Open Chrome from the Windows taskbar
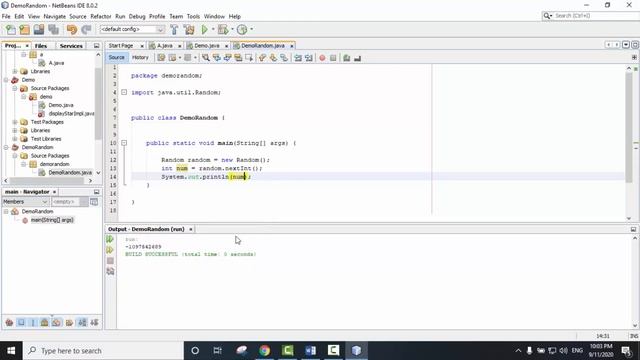The width and height of the screenshot is (640, 360). tap(264, 351)
